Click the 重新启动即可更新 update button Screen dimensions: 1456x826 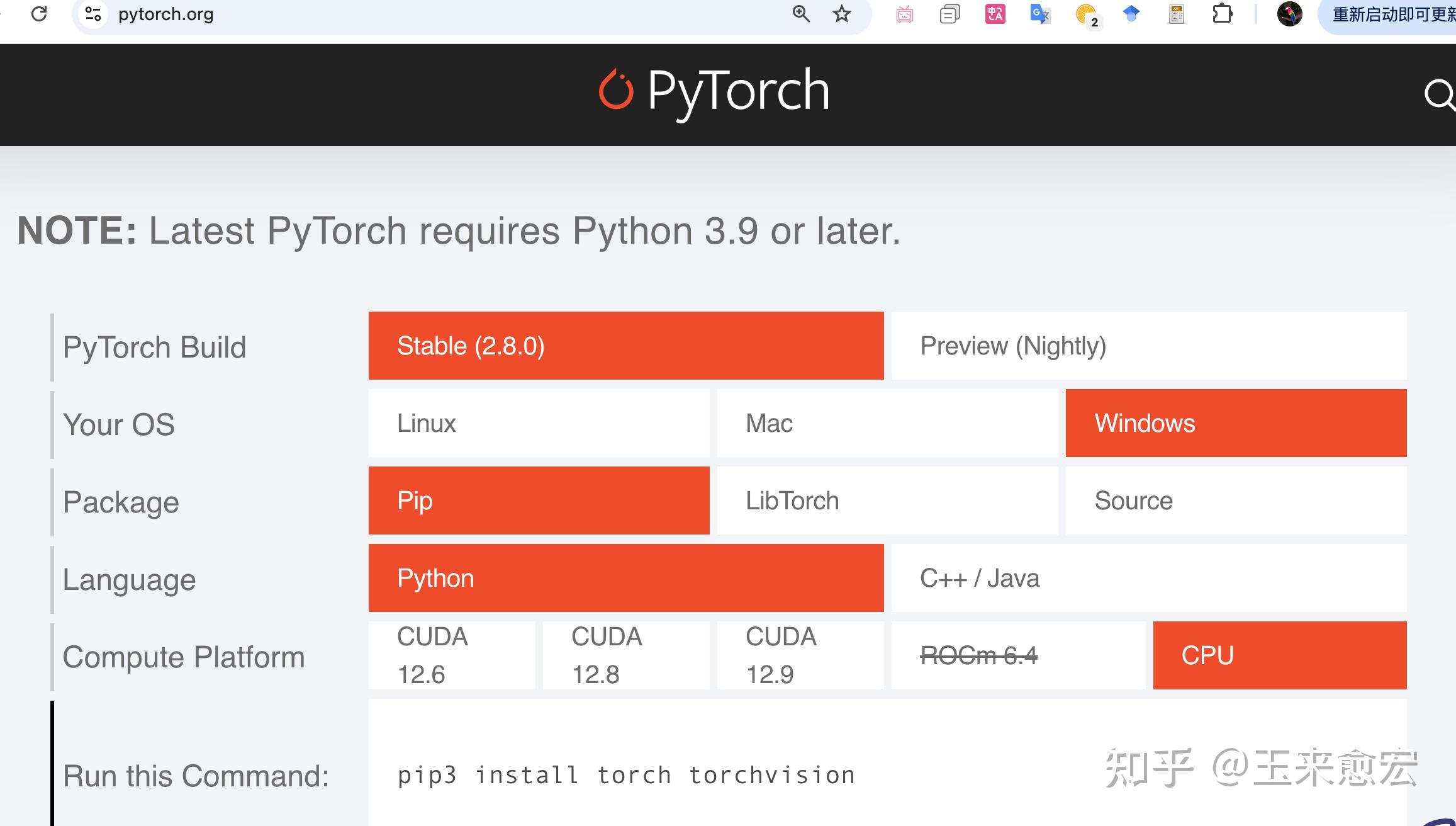[1391, 14]
